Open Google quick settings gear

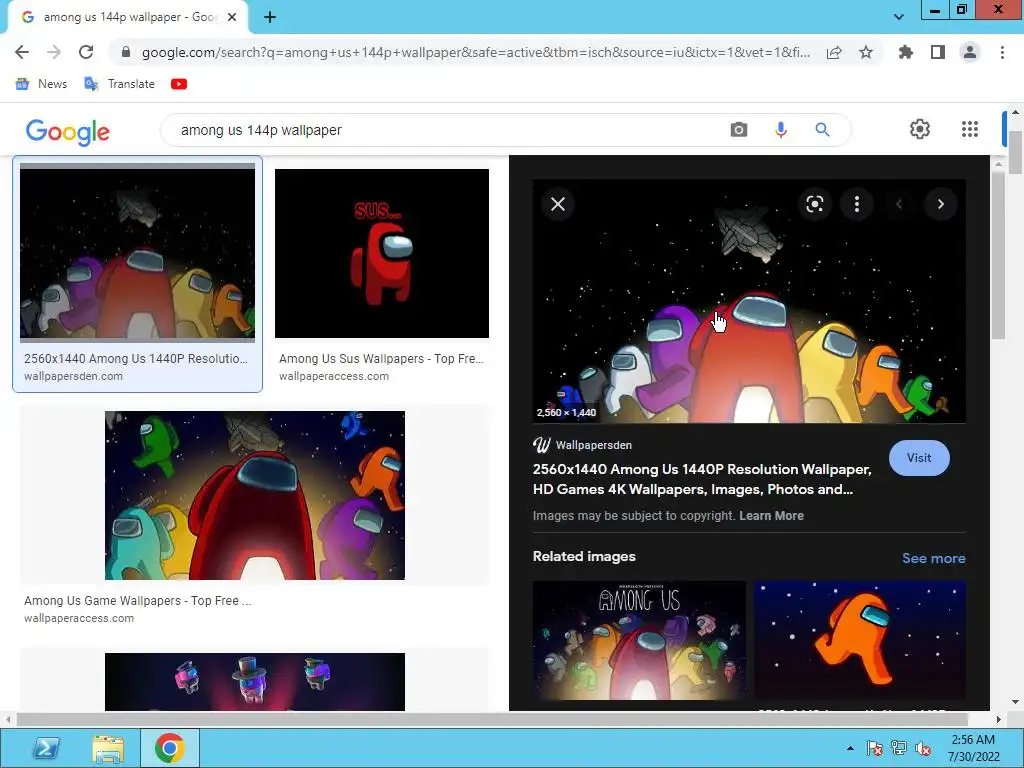920,129
